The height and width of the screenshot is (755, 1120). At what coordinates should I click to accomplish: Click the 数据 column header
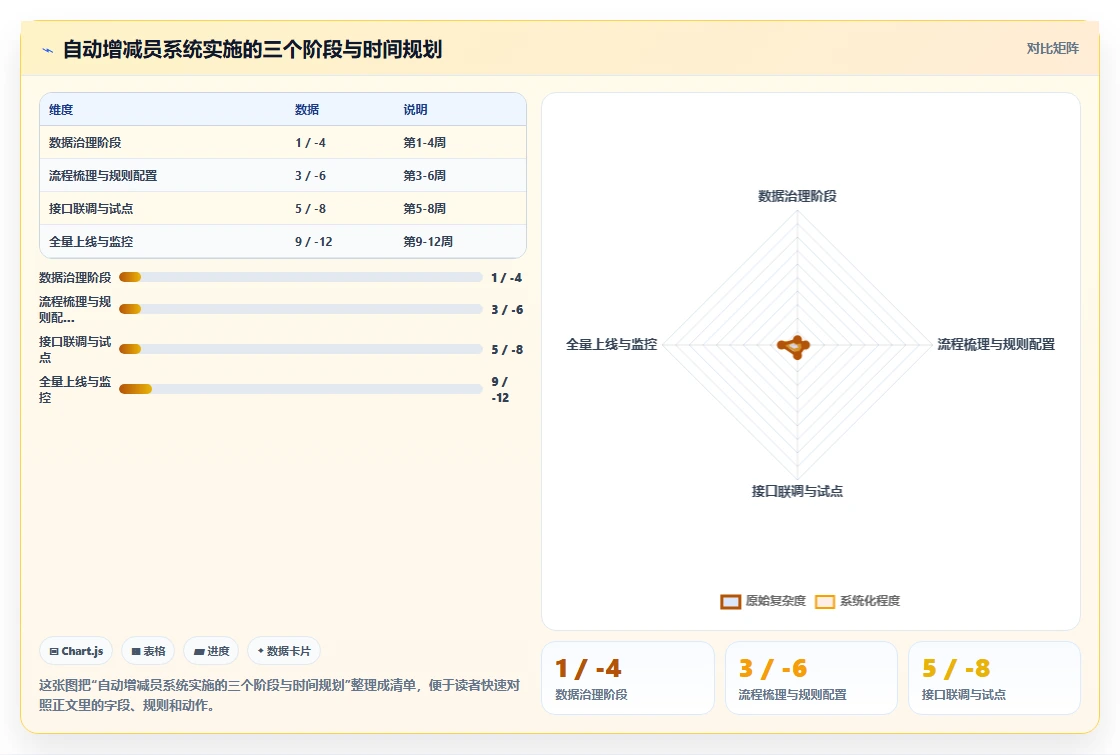click(x=306, y=109)
